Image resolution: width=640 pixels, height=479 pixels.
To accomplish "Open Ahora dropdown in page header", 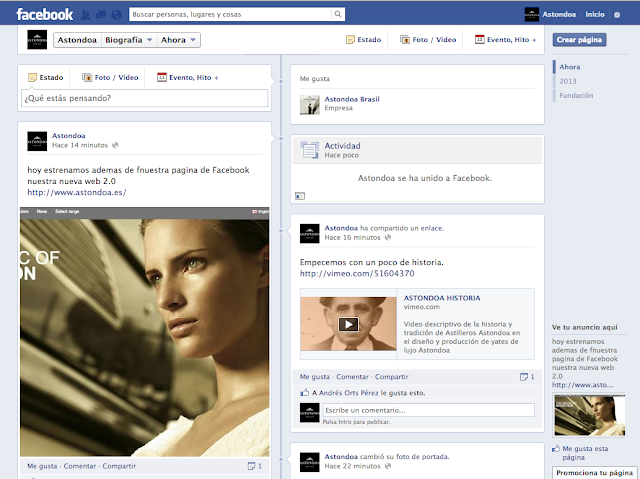I will (178, 40).
